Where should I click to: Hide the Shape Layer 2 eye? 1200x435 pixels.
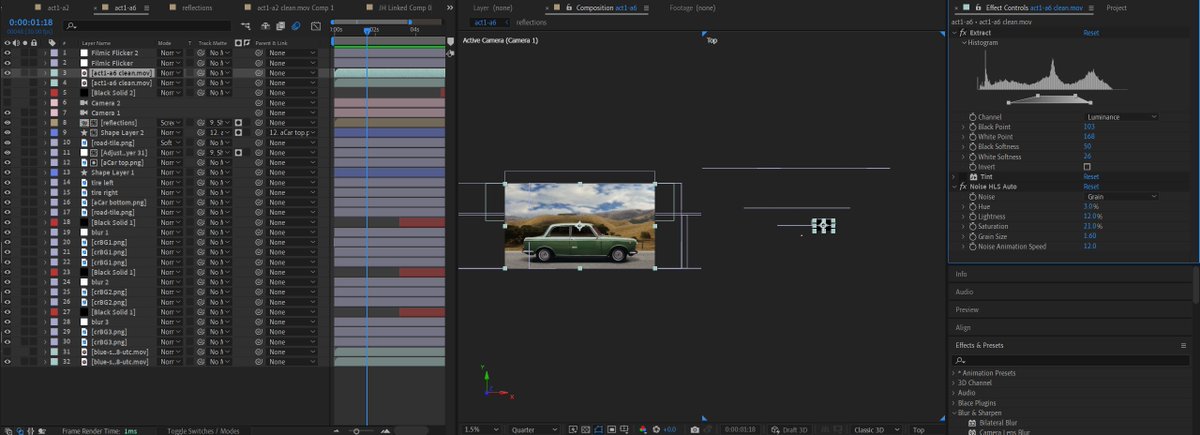coord(7,133)
